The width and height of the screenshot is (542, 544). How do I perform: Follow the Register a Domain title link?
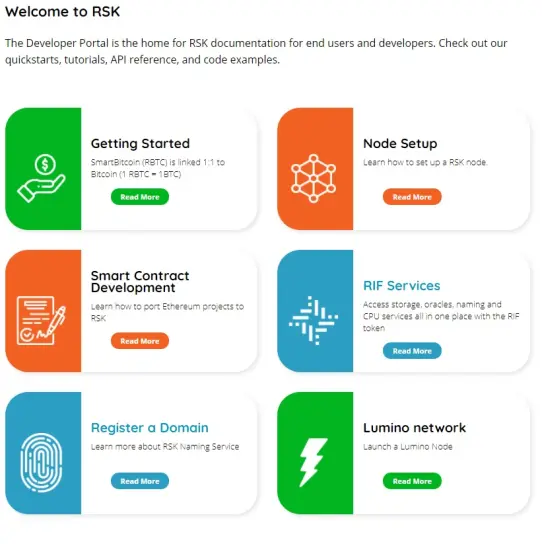point(150,428)
